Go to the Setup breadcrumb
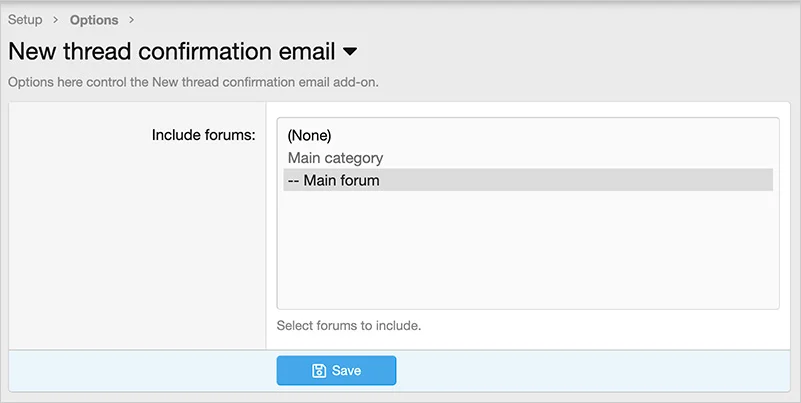801x403 pixels. click(25, 20)
